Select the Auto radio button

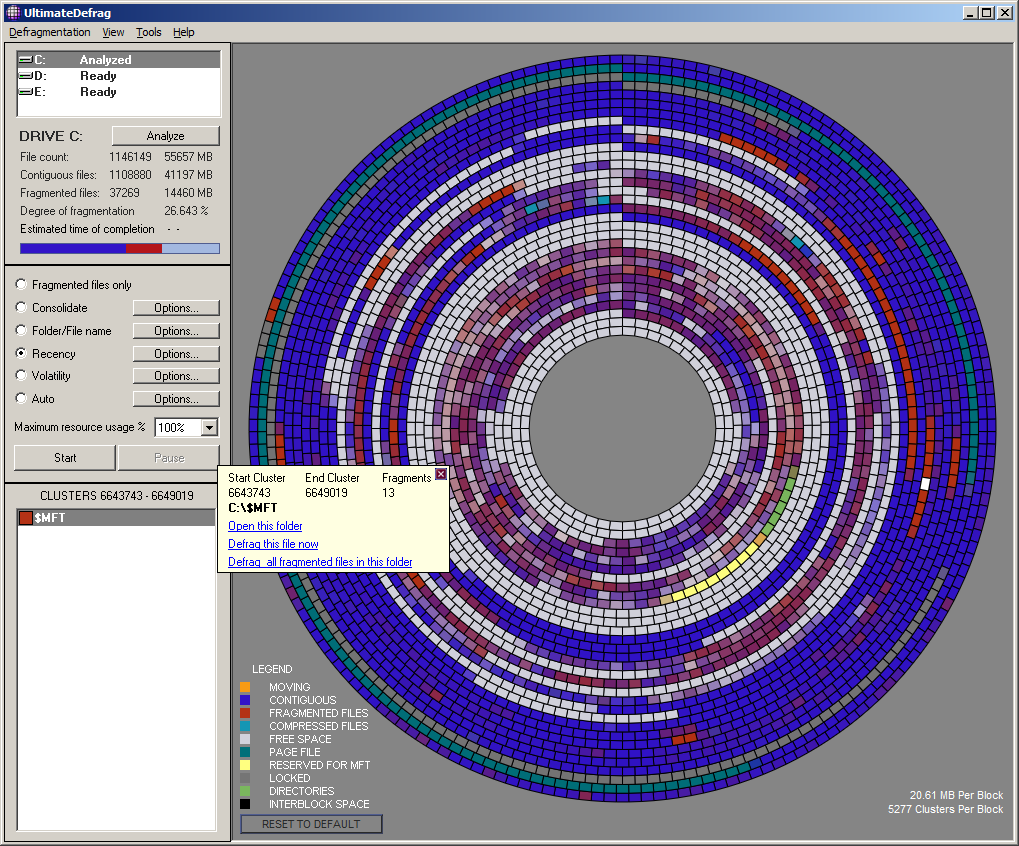click(21, 398)
